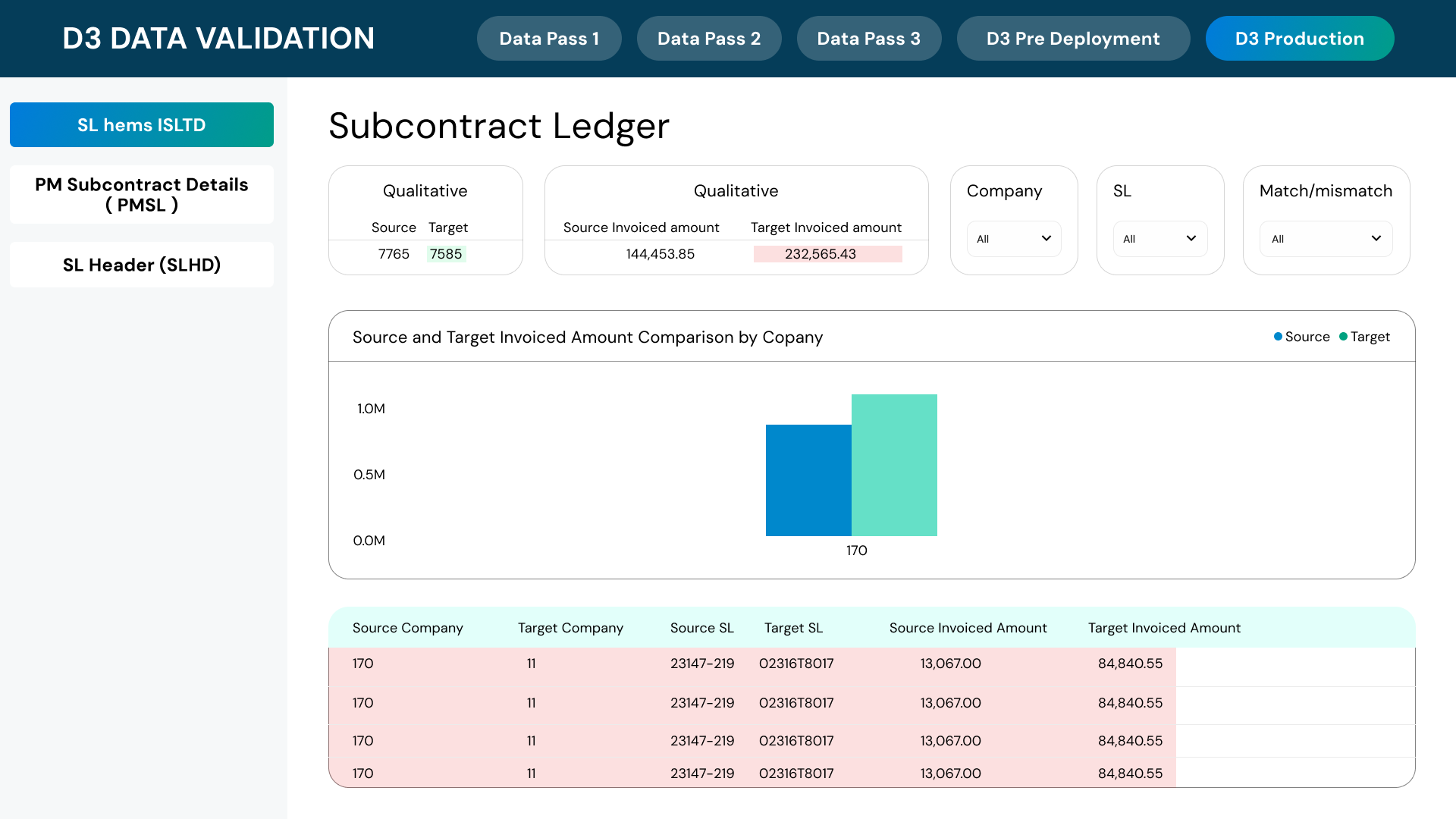1456x819 pixels.
Task: Click source count value 7765
Action: (394, 254)
